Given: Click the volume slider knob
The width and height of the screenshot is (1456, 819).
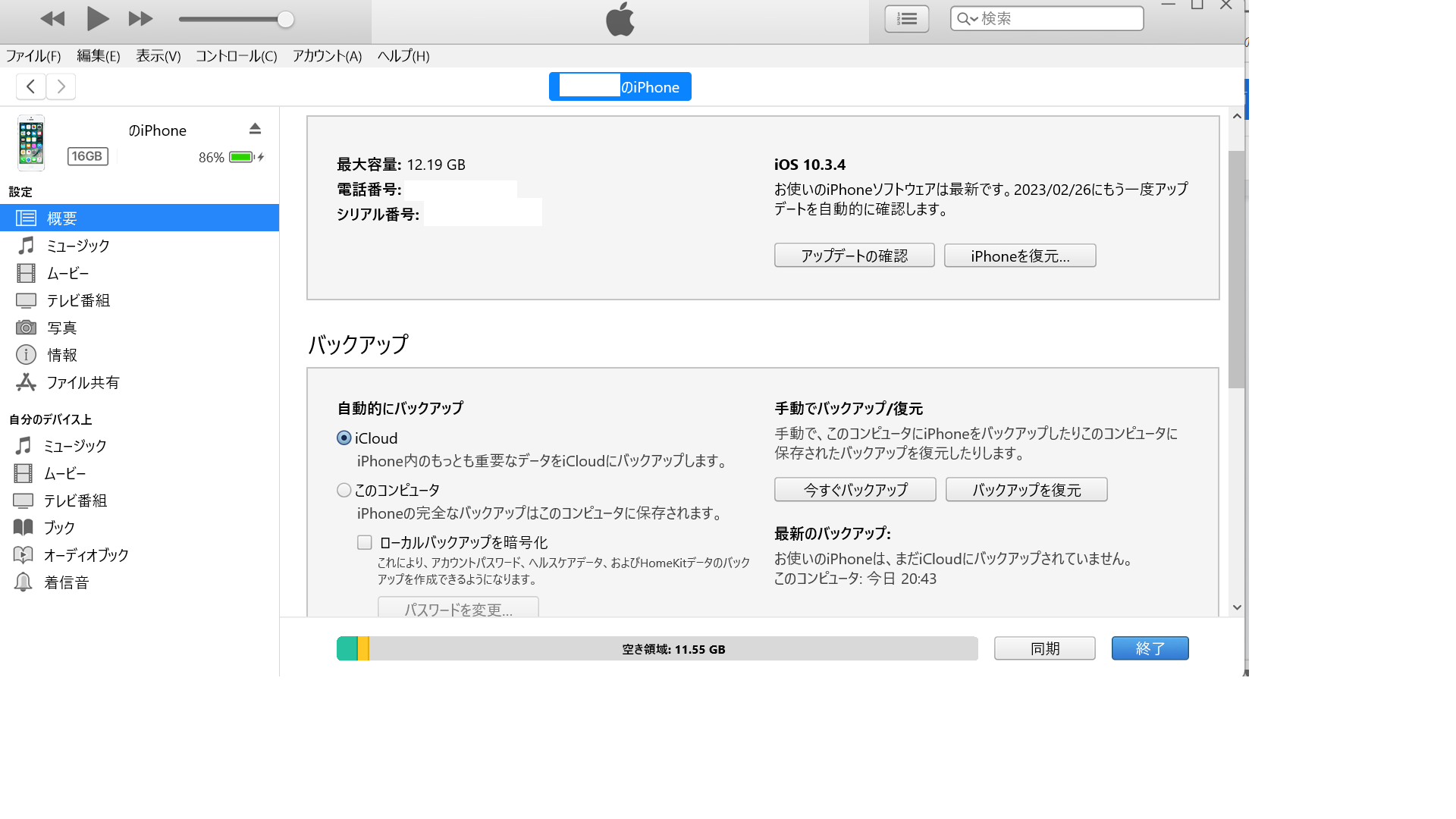Looking at the screenshot, I should pos(285,20).
